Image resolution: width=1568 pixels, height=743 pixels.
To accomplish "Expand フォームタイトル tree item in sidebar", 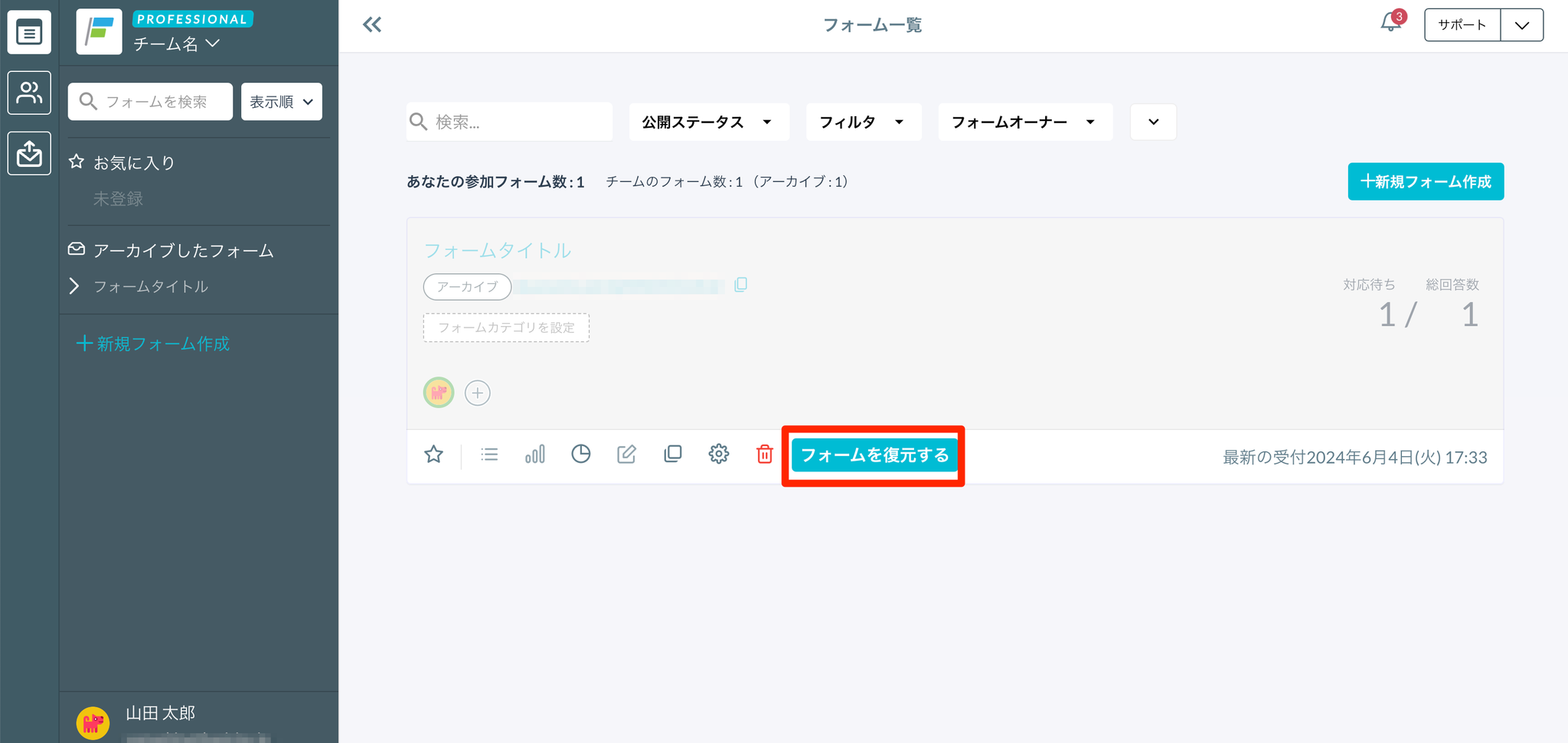I will [x=74, y=286].
